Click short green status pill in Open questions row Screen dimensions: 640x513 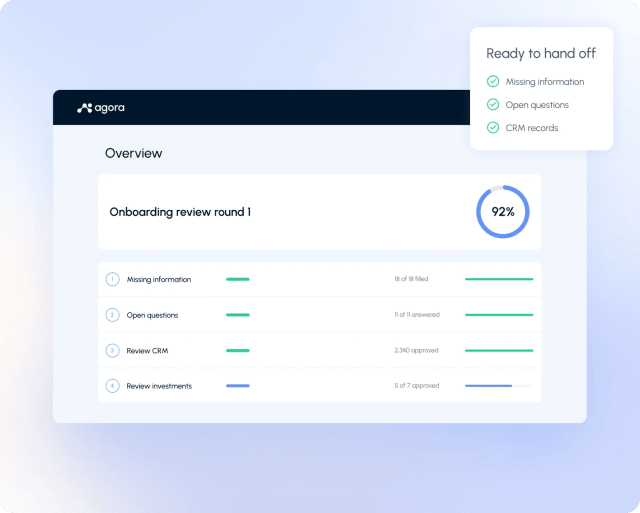(238, 315)
